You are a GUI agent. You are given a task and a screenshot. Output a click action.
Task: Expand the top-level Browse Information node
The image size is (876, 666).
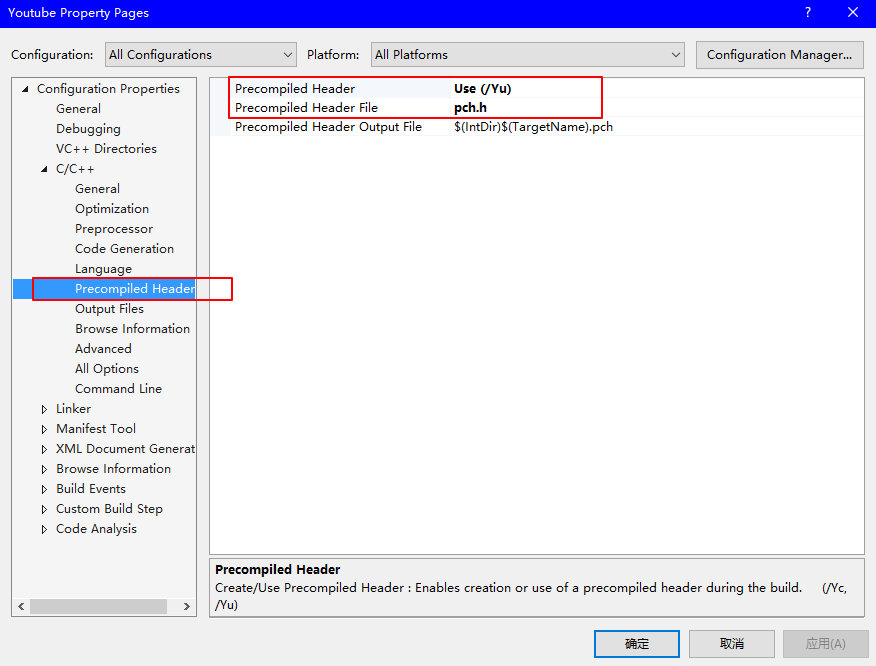pyautogui.click(x=44, y=469)
